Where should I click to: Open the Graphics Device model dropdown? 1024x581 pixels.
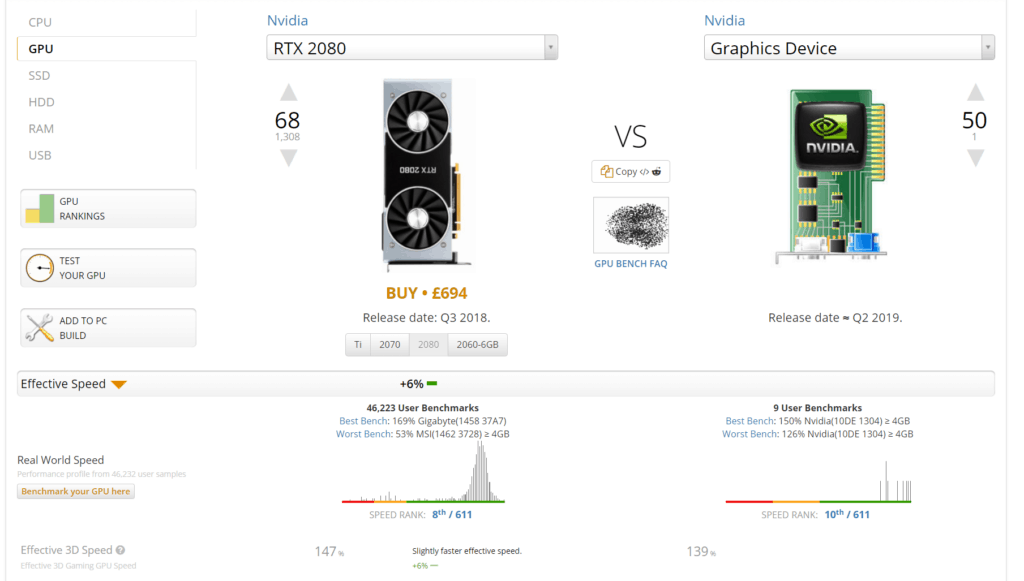[988, 48]
